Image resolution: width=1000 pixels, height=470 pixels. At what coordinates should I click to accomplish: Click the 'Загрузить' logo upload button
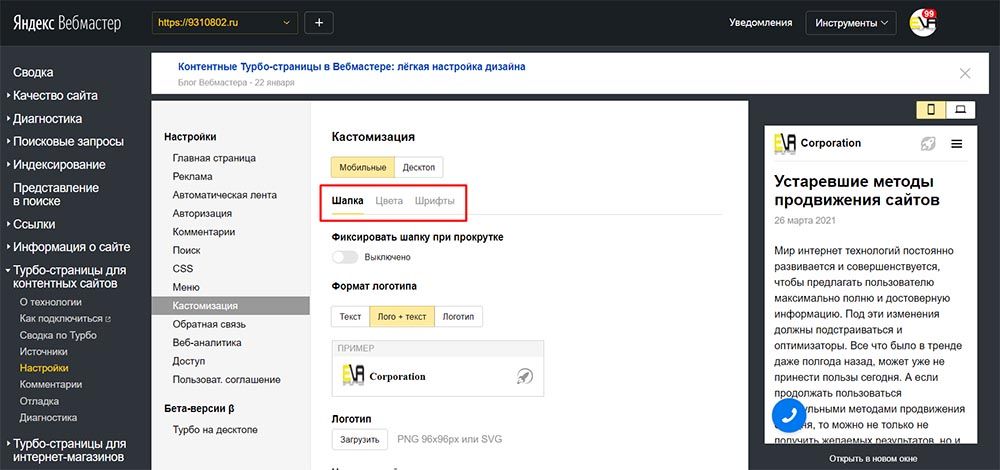(x=358, y=439)
